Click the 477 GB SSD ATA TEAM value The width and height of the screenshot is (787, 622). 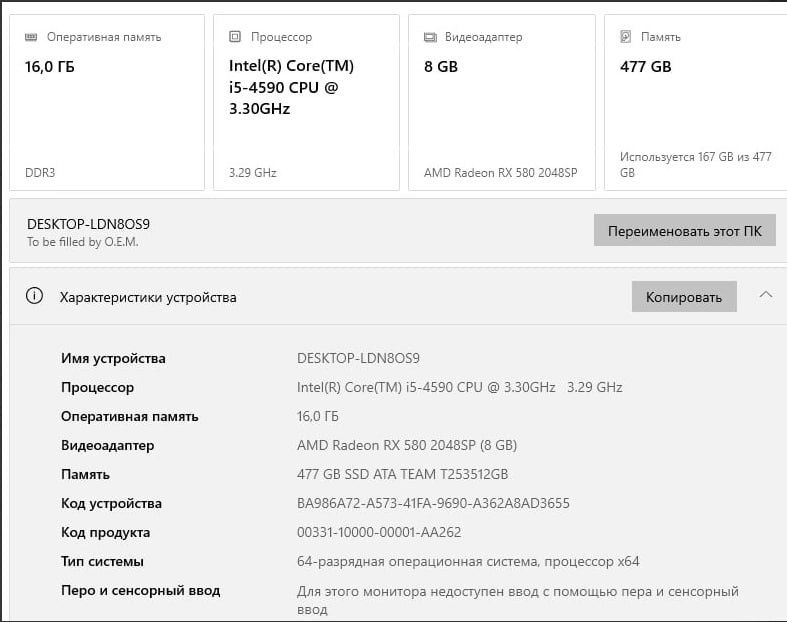tap(402, 474)
